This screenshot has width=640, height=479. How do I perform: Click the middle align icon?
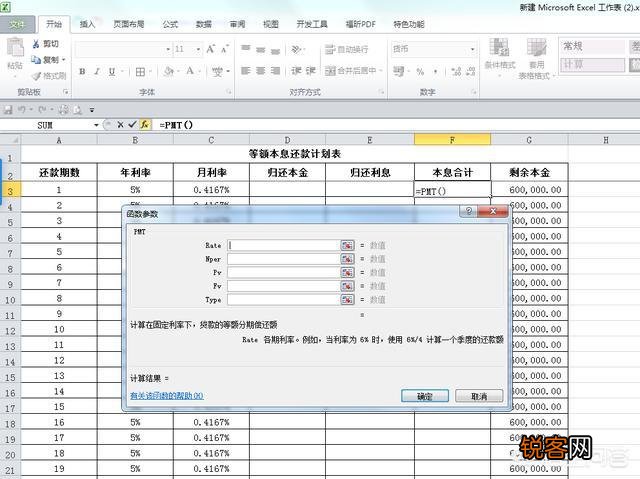261,50
